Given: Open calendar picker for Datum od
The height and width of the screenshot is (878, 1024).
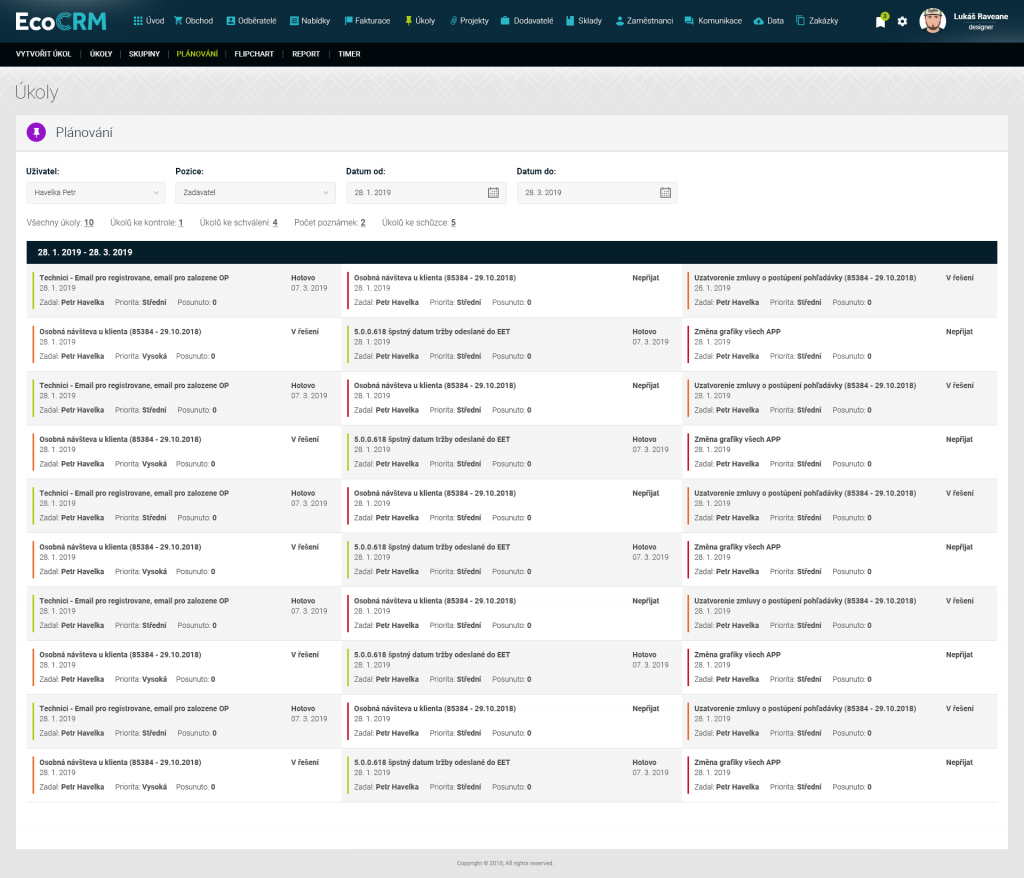Looking at the screenshot, I should (x=493, y=192).
